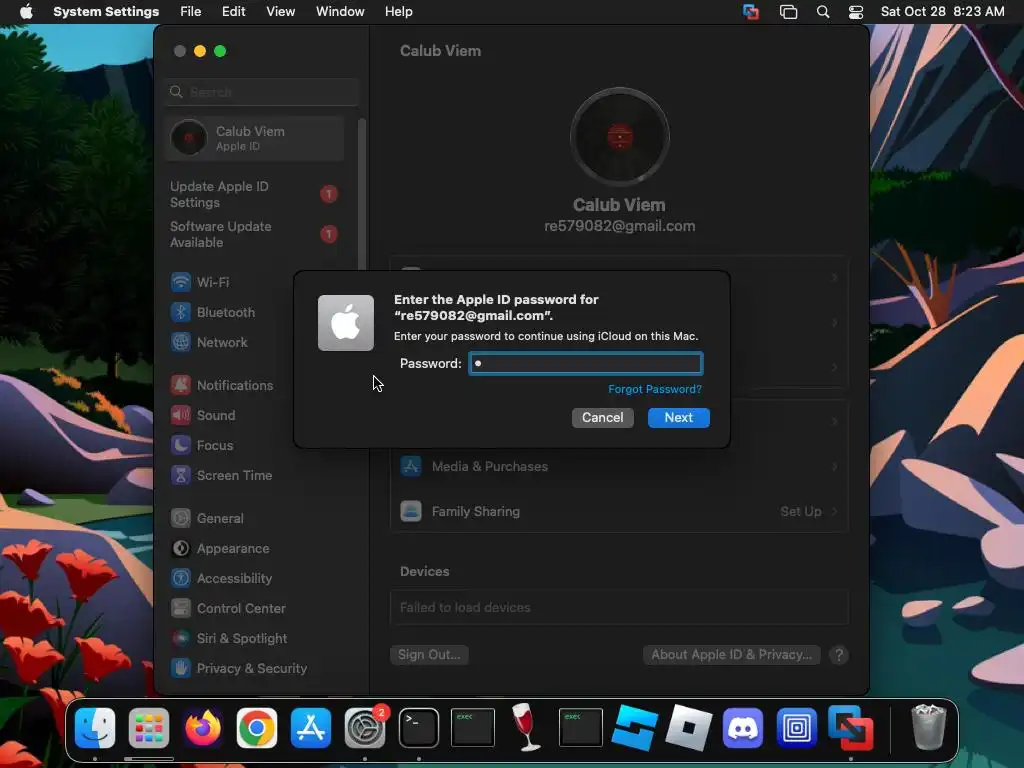Open Siri & Spotlight icon

click(x=181, y=639)
